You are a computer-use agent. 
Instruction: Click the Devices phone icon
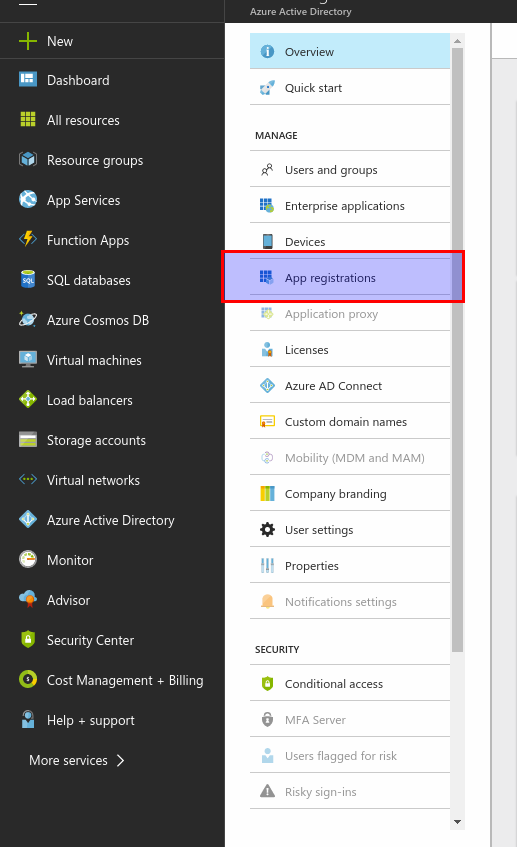coord(267,241)
